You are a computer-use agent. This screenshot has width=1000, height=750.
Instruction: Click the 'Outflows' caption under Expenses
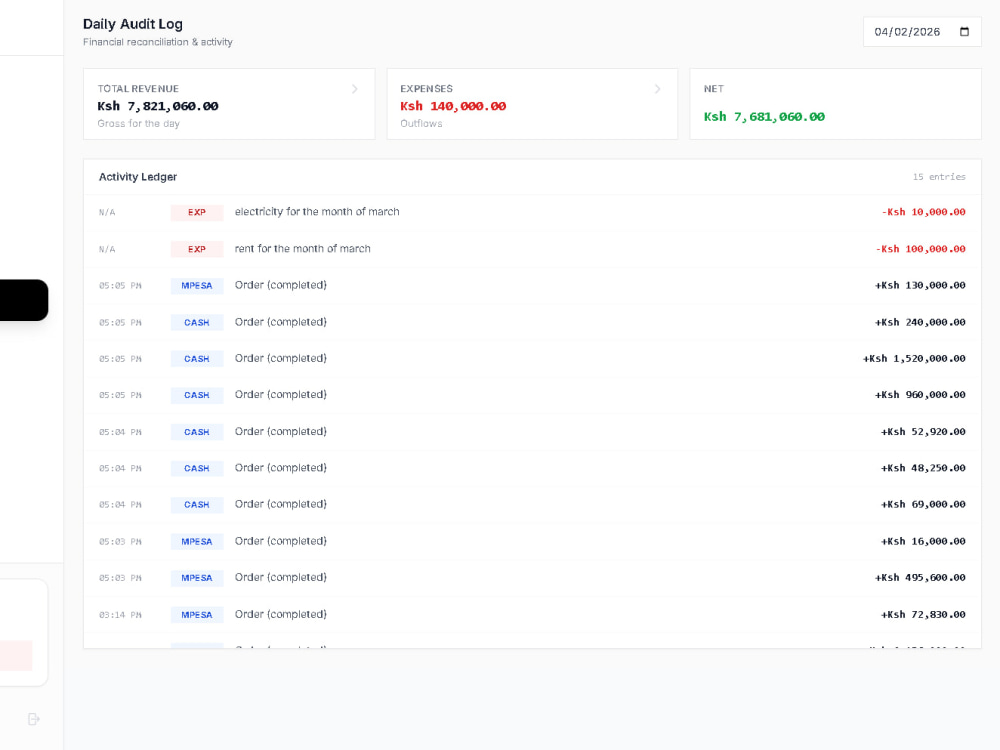pyautogui.click(x=421, y=124)
